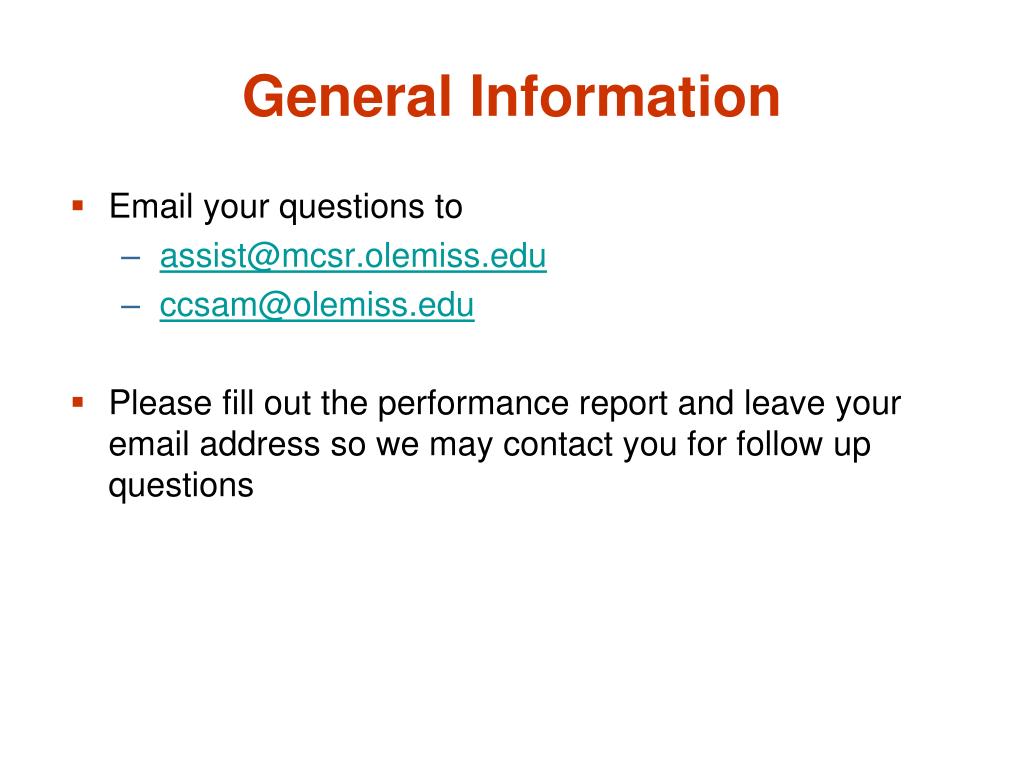
Task: Click the dash before assist@mcsr.olemiss.edu
Action: tap(134, 258)
